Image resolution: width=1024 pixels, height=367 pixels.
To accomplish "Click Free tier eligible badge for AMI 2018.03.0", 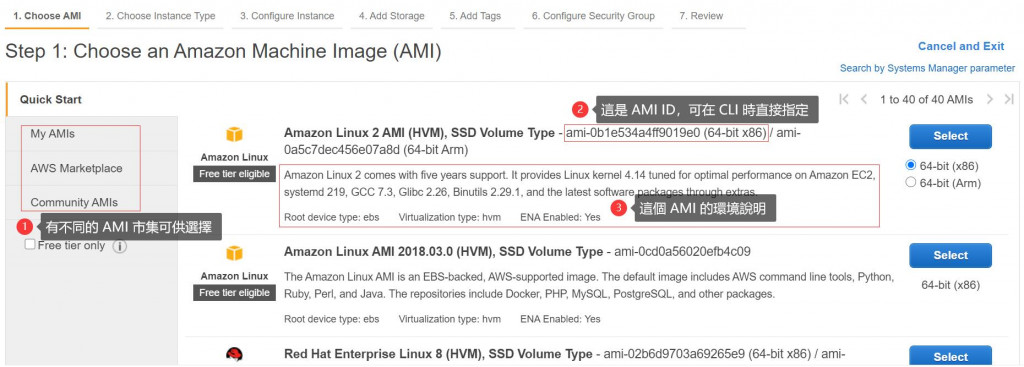I will point(234,293).
